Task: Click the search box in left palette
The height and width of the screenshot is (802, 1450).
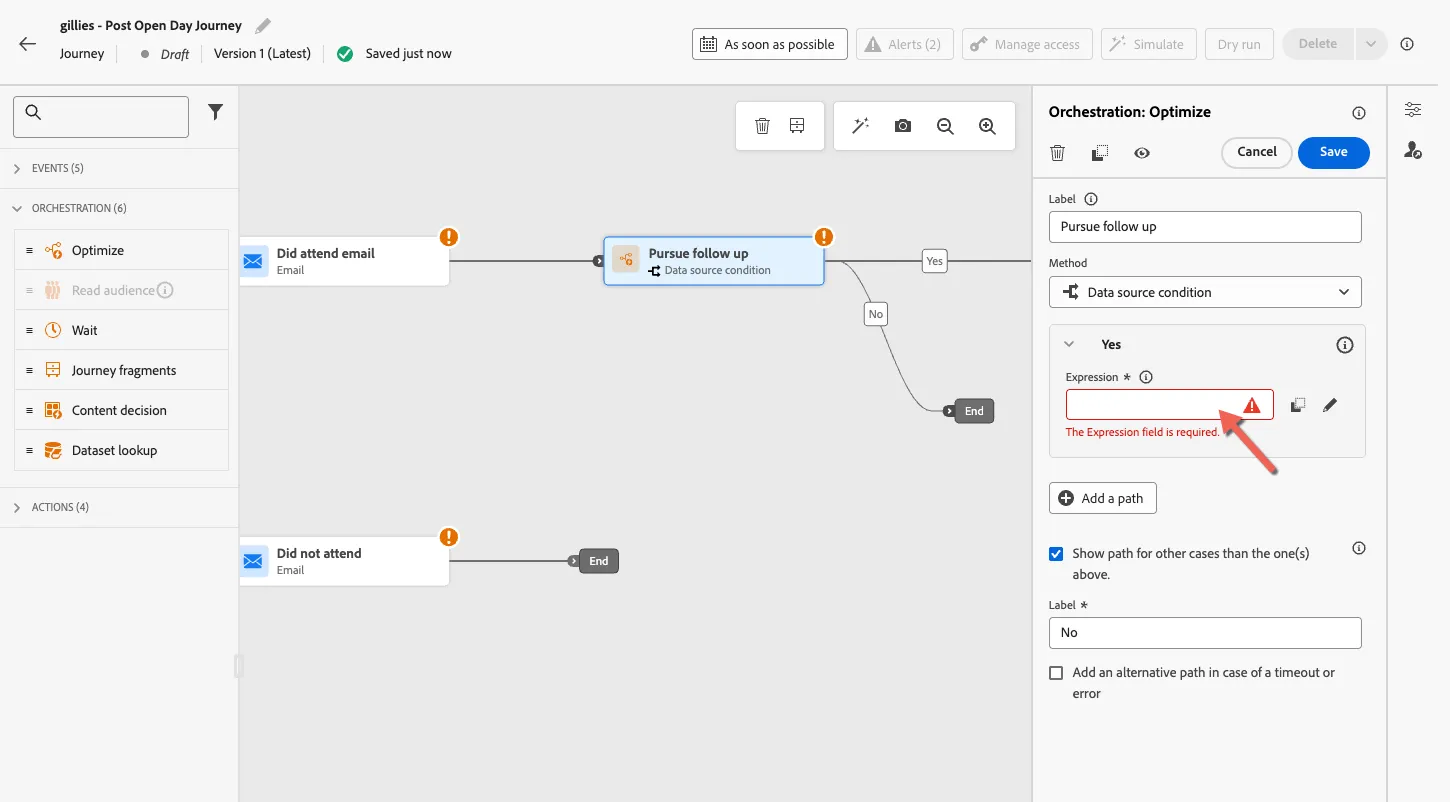Action: pos(100,116)
